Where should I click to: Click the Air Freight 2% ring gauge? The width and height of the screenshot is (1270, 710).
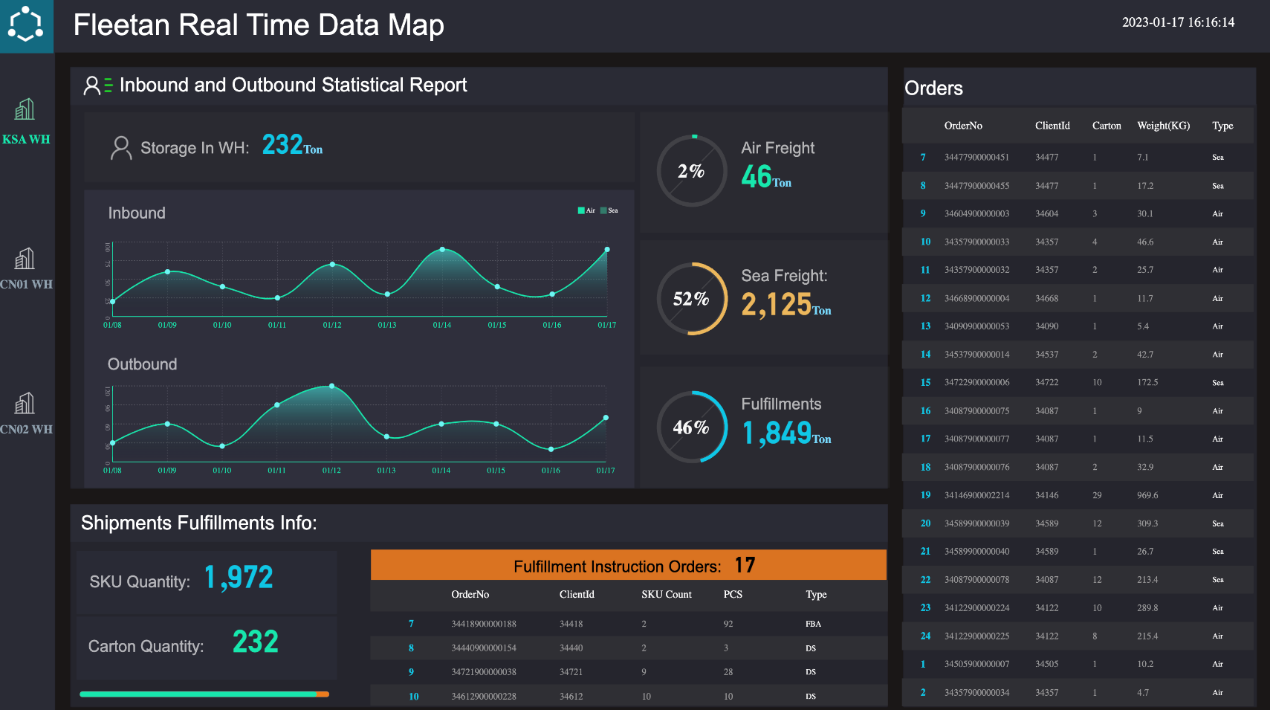pos(691,171)
